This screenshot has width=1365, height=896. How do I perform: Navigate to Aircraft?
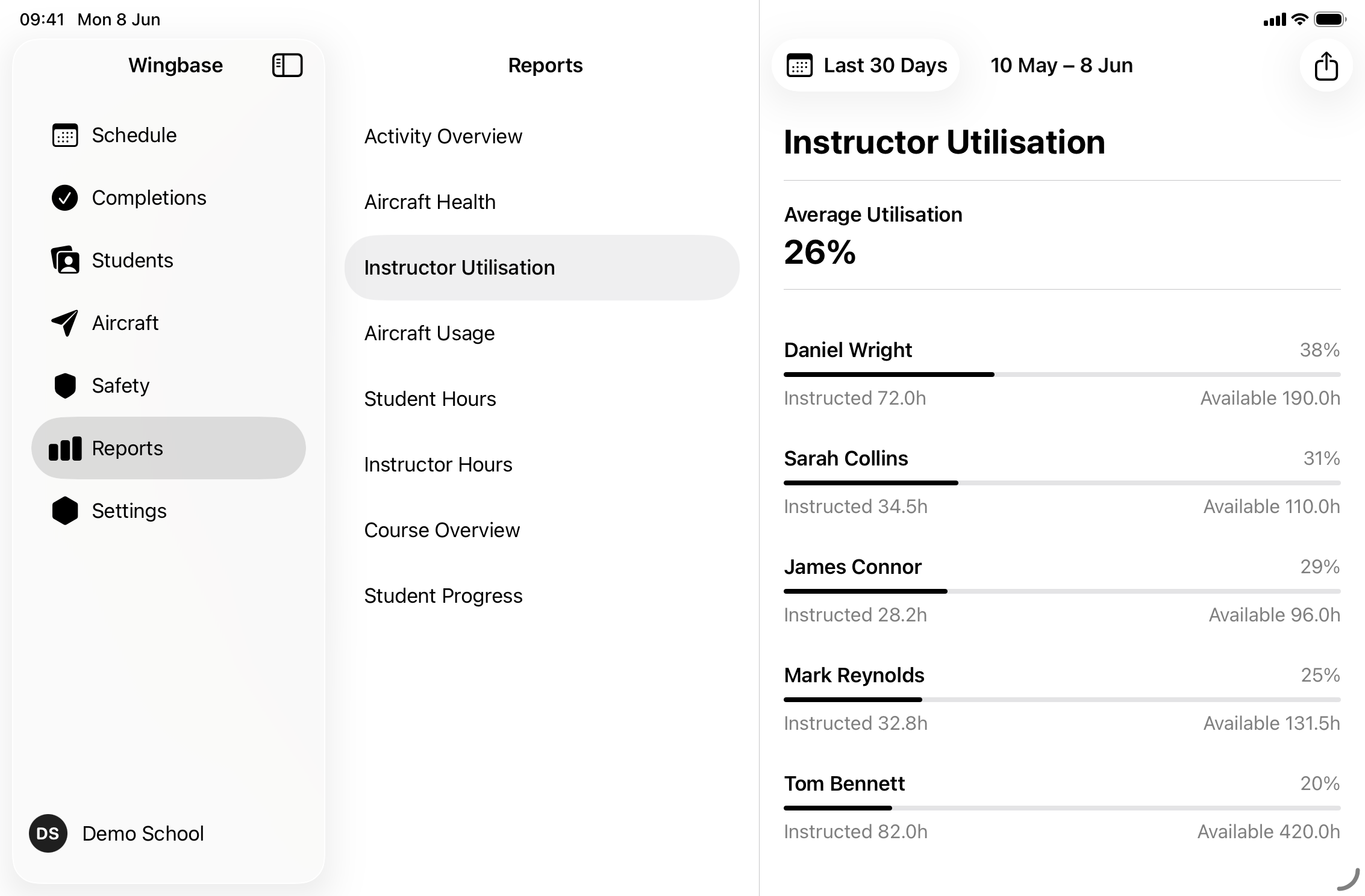169,323
